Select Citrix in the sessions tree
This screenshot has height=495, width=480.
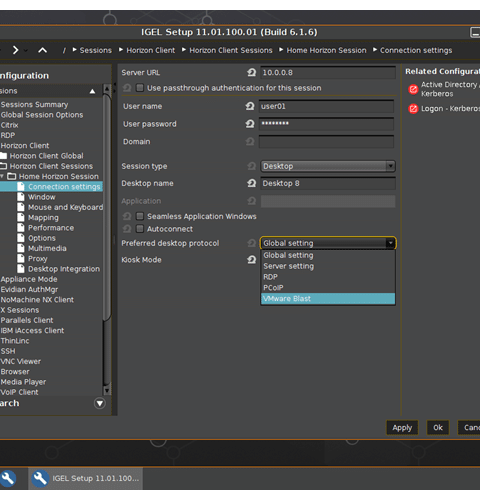(9, 125)
